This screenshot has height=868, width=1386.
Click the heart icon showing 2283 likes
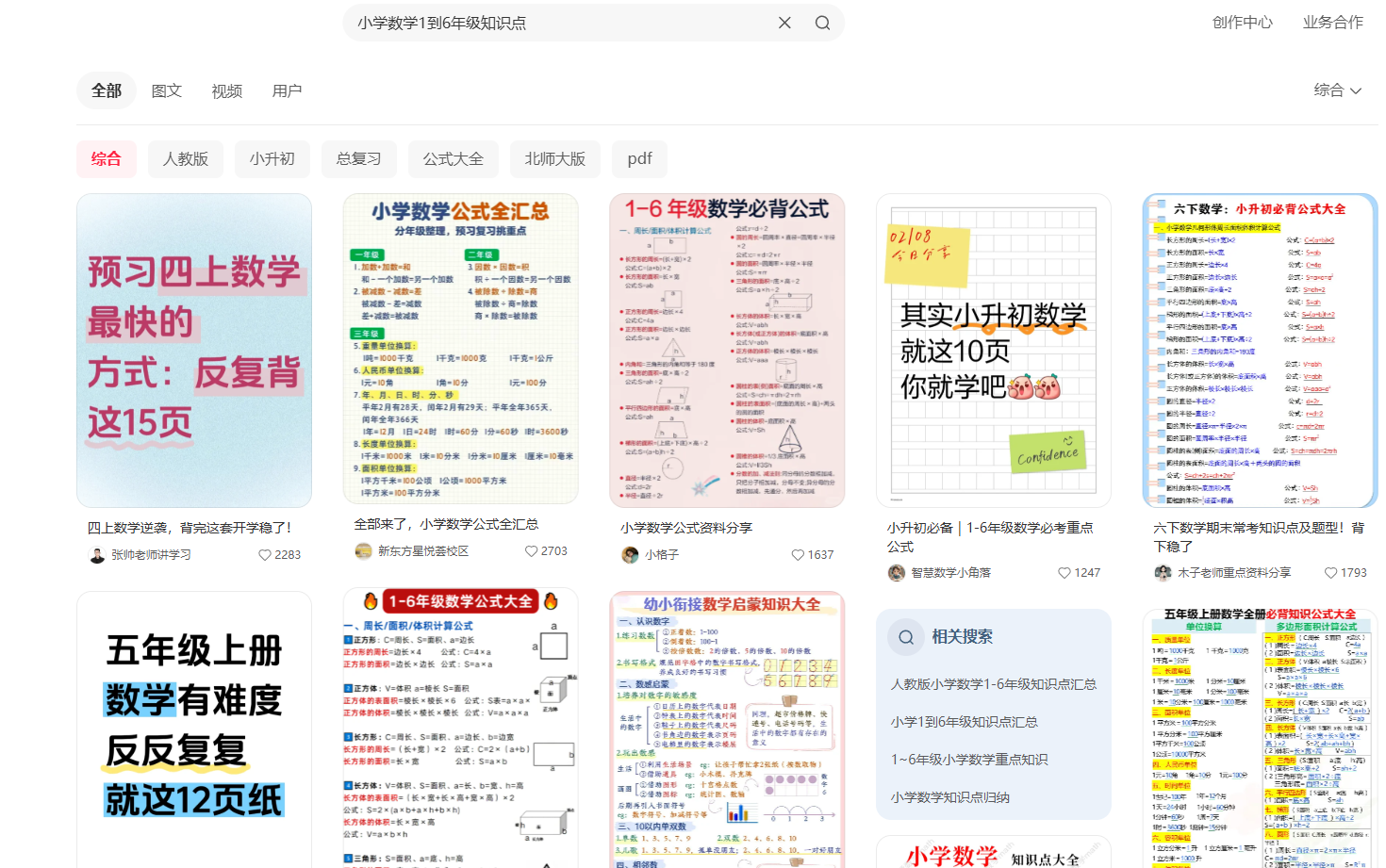pos(264,555)
